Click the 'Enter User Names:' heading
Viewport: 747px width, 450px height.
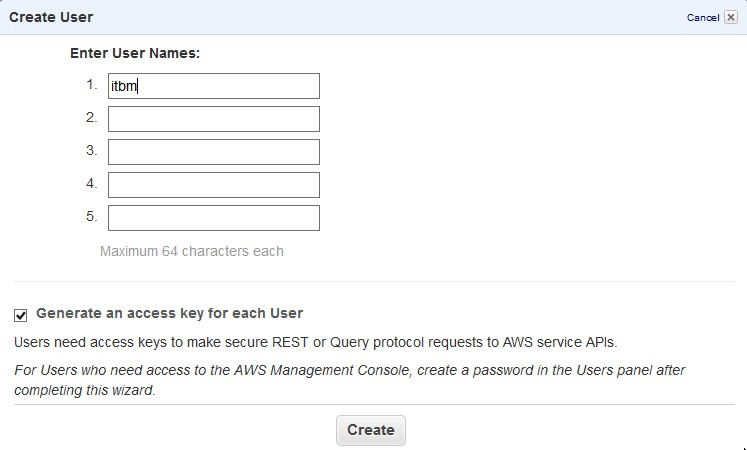[x=135, y=53]
